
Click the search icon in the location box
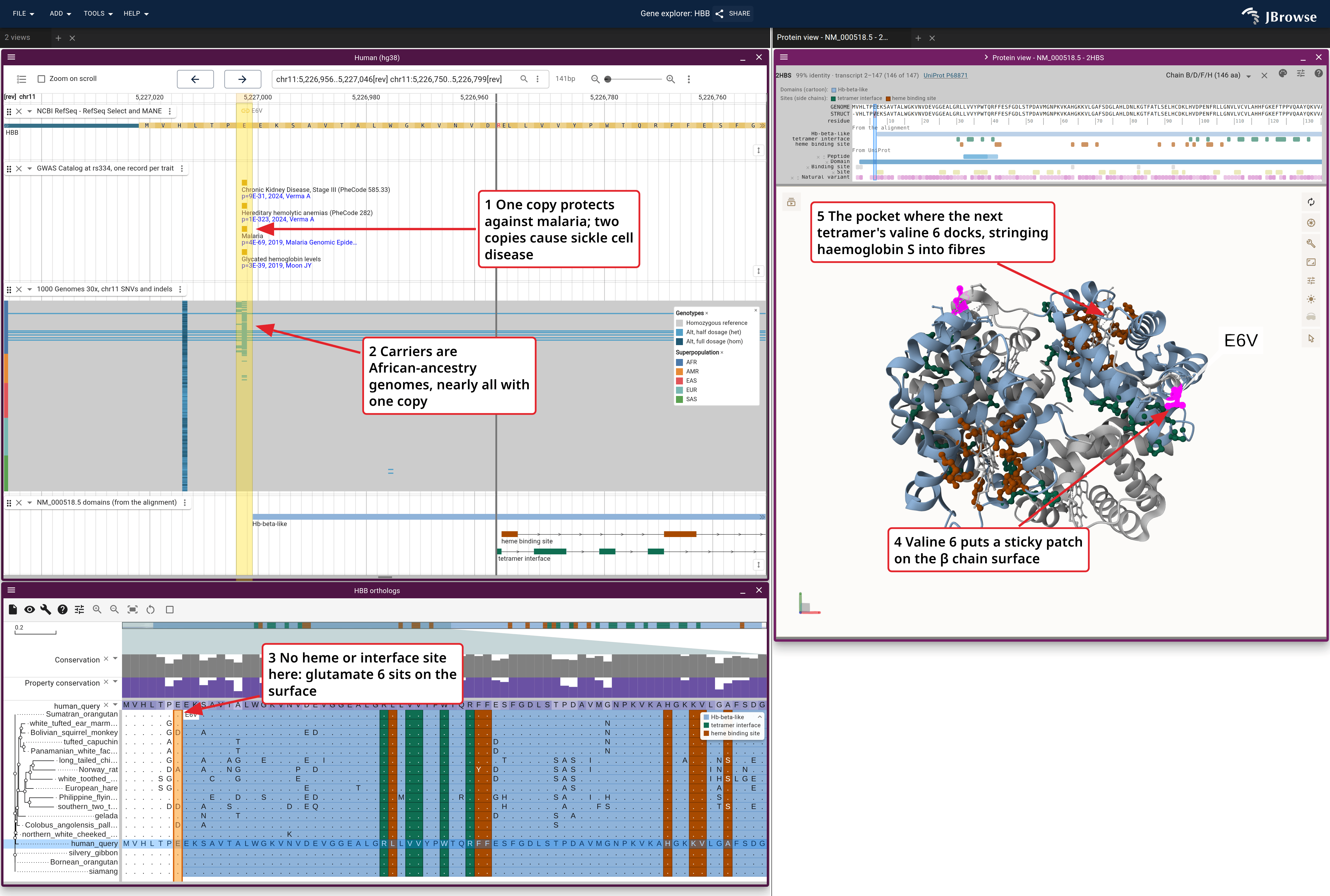click(x=524, y=79)
